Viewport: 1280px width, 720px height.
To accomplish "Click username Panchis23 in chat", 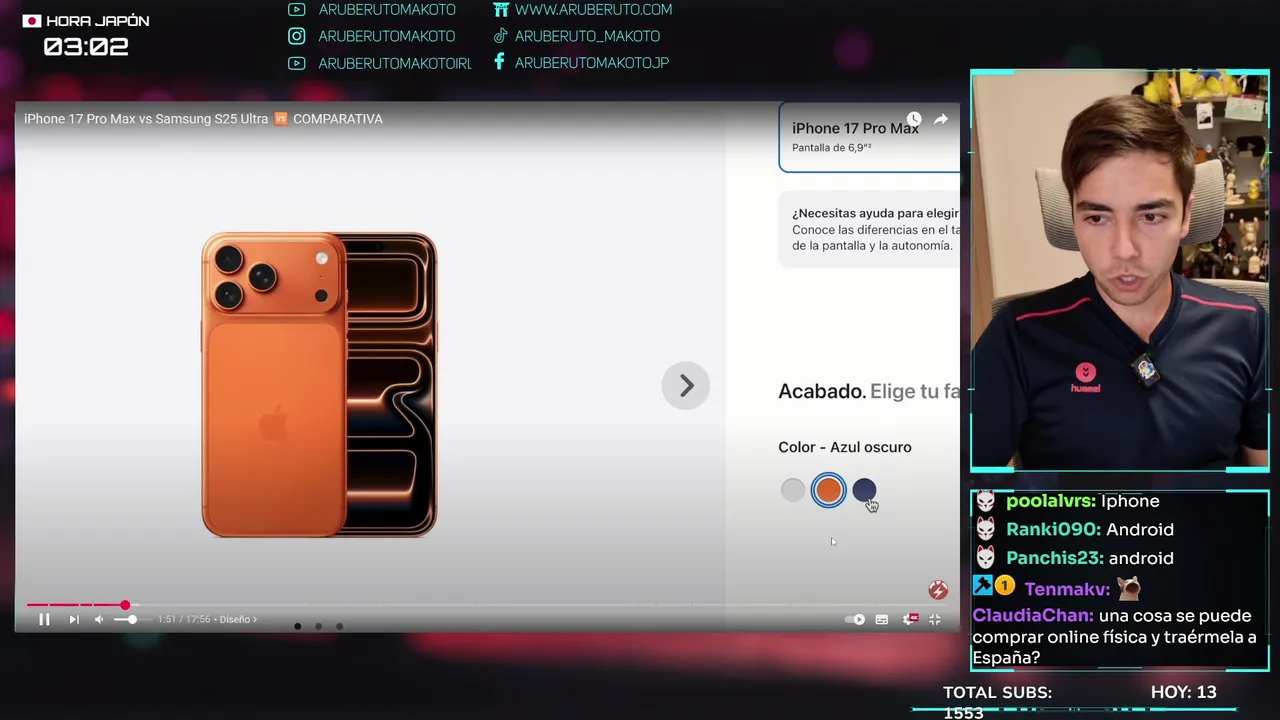I will (x=1054, y=558).
